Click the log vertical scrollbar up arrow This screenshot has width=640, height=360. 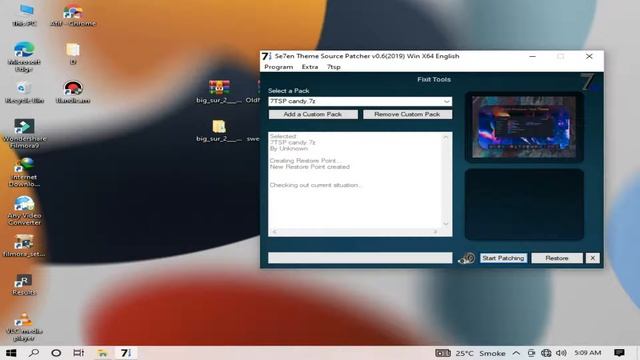point(446,138)
